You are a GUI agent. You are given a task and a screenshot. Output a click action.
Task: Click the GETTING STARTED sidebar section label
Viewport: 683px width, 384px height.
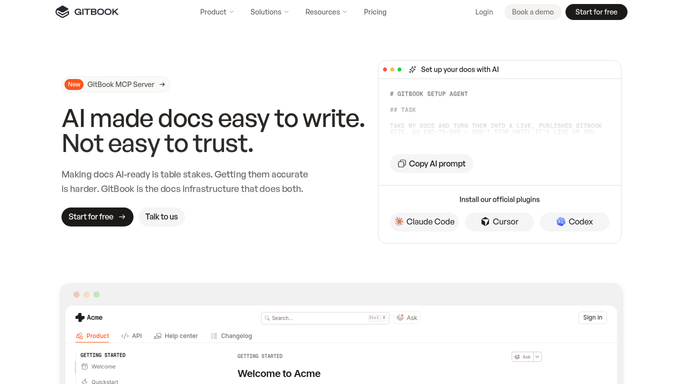click(103, 355)
